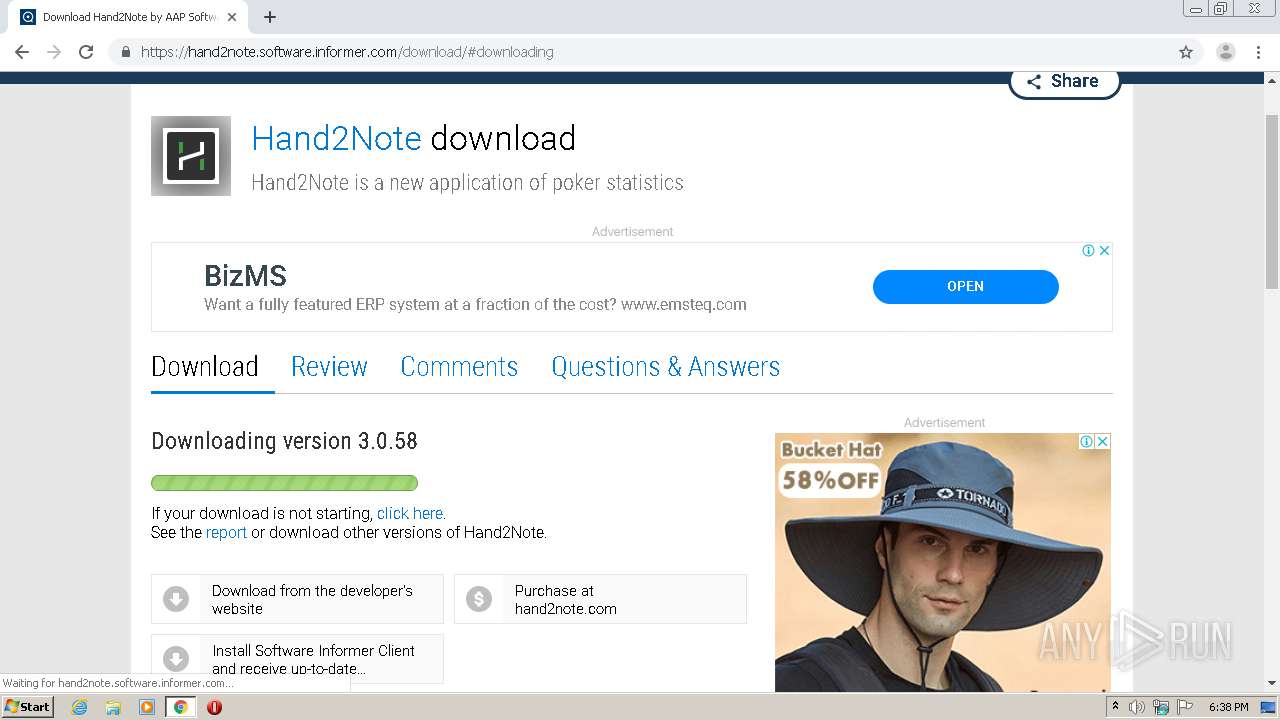1280x720 pixels.
Task: Open the Hand2Note title link
Action: [x=336, y=138]
